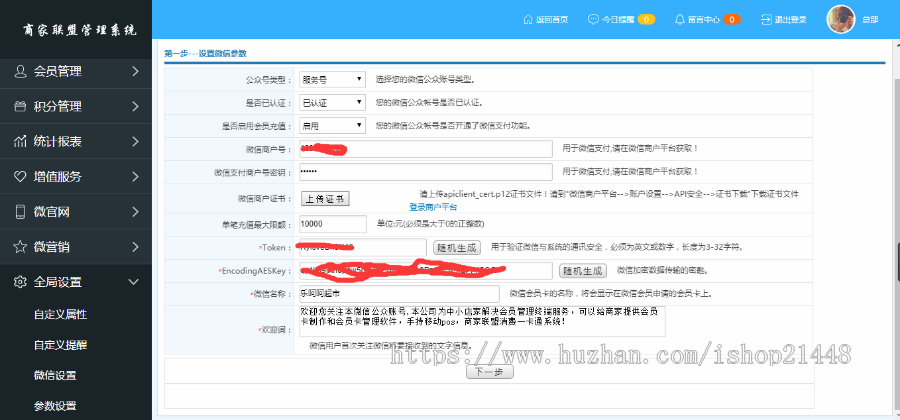Focus the 微信名称 input field

click(399, 294)
